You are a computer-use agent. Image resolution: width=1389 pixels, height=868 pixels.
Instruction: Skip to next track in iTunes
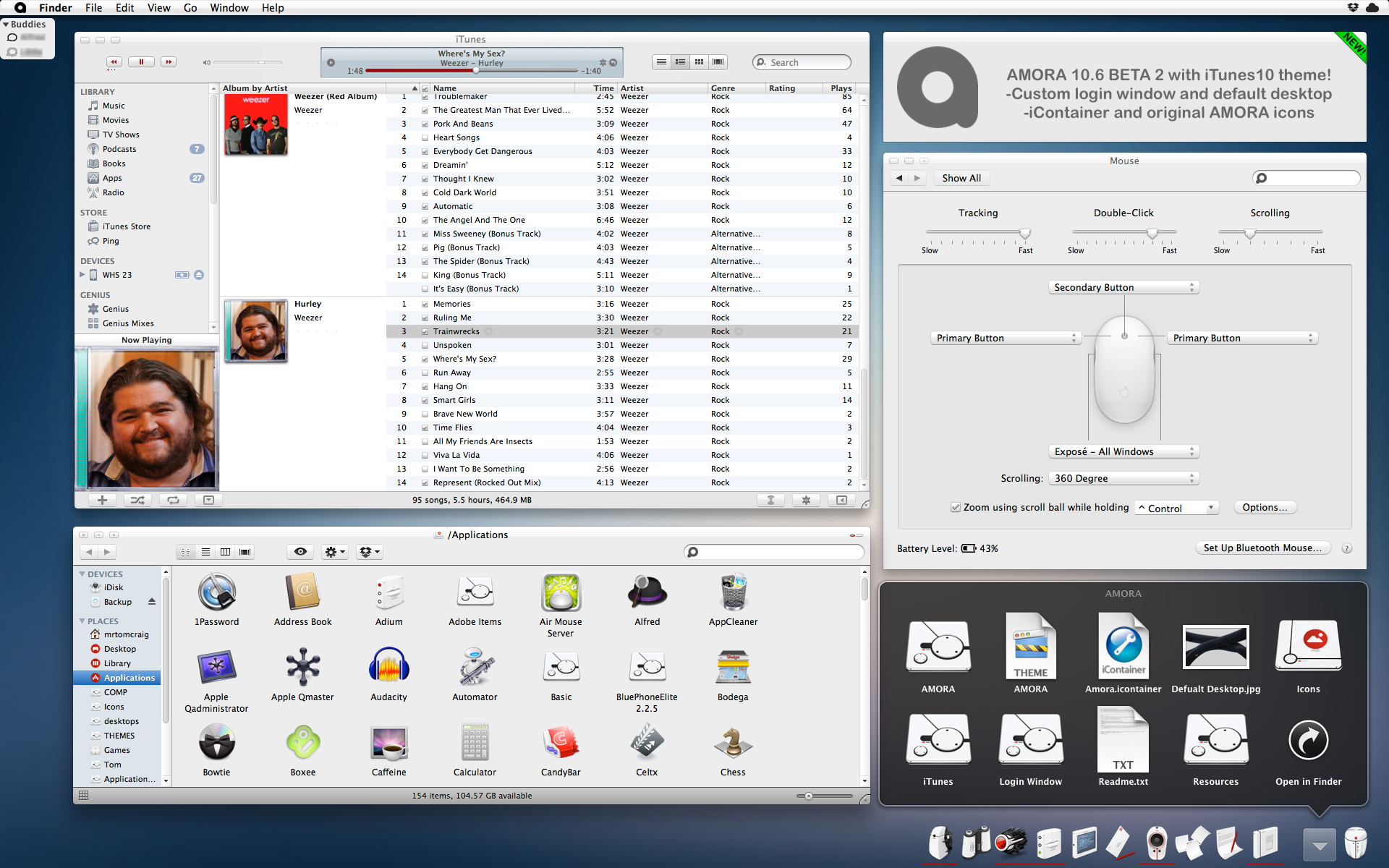[169, 62]
